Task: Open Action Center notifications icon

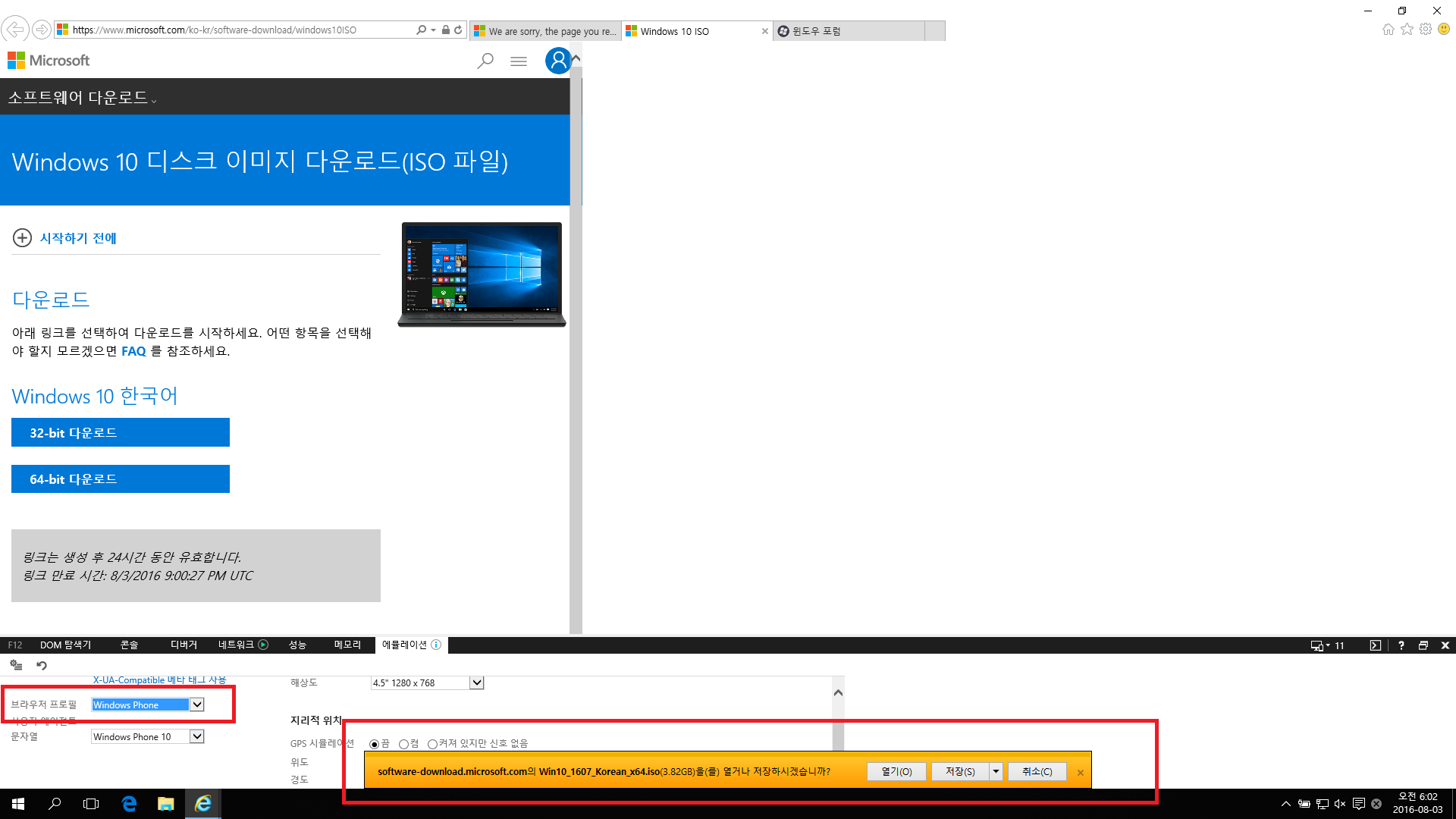Action: (x=1359, y=804)
